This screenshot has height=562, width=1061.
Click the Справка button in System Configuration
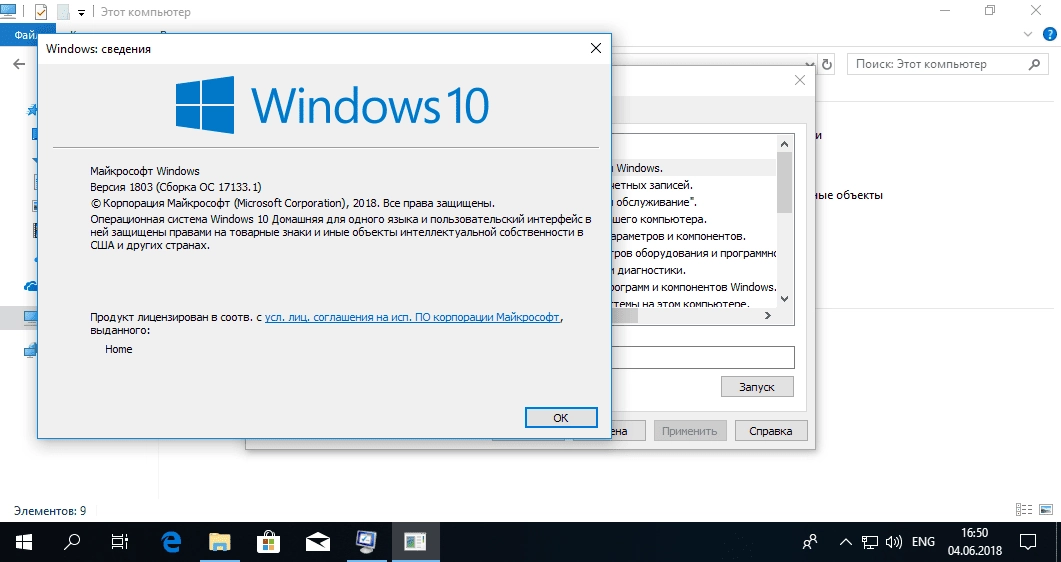coord(771,431)
